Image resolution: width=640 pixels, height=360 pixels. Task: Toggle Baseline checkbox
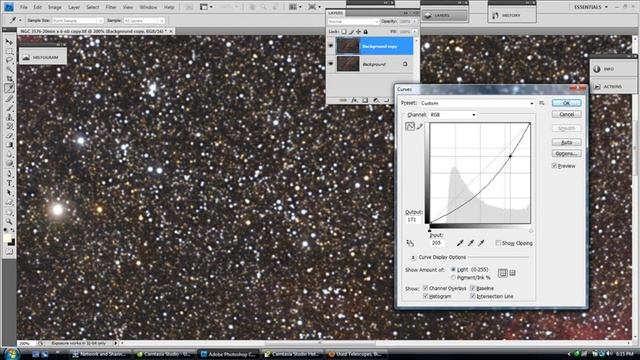[473, 288]
